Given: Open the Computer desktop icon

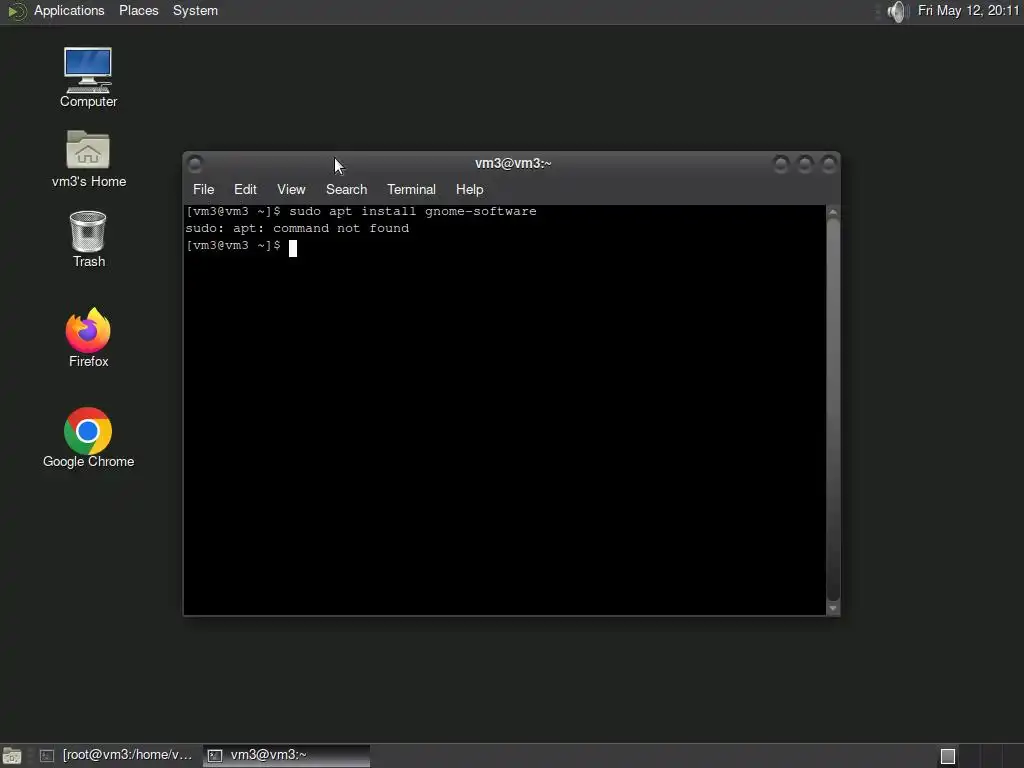Looking at the screenshot, I should [x=88, y=77].
